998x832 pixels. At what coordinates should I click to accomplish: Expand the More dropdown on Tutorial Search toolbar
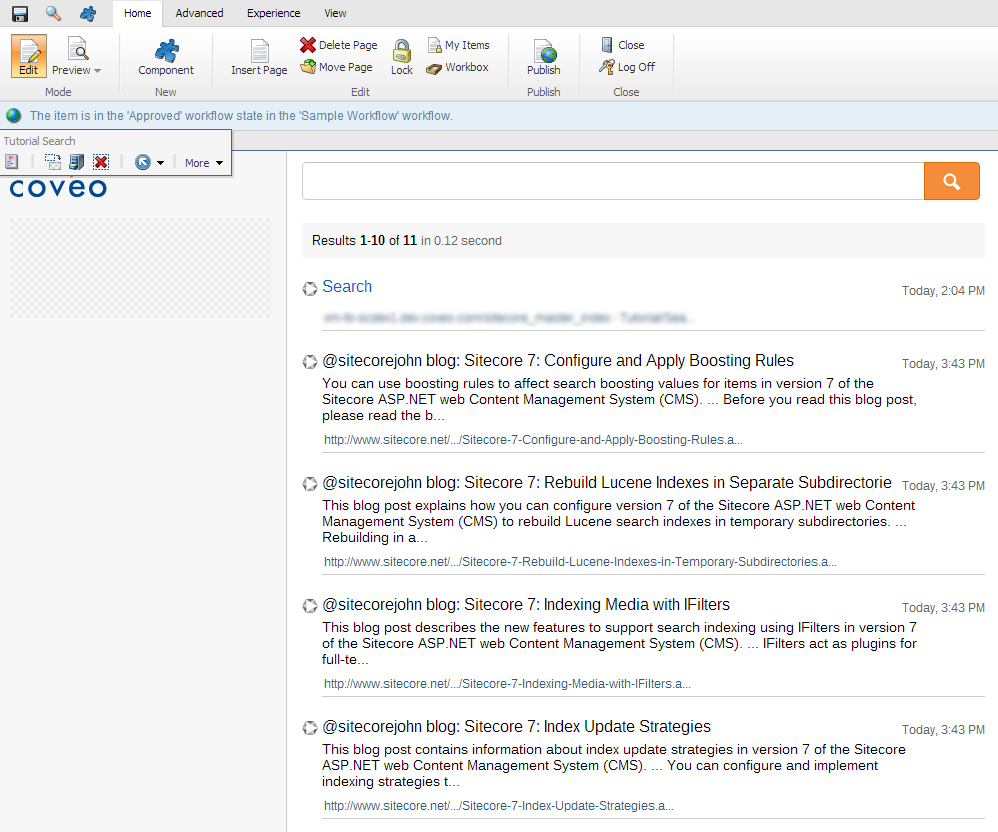203,162
